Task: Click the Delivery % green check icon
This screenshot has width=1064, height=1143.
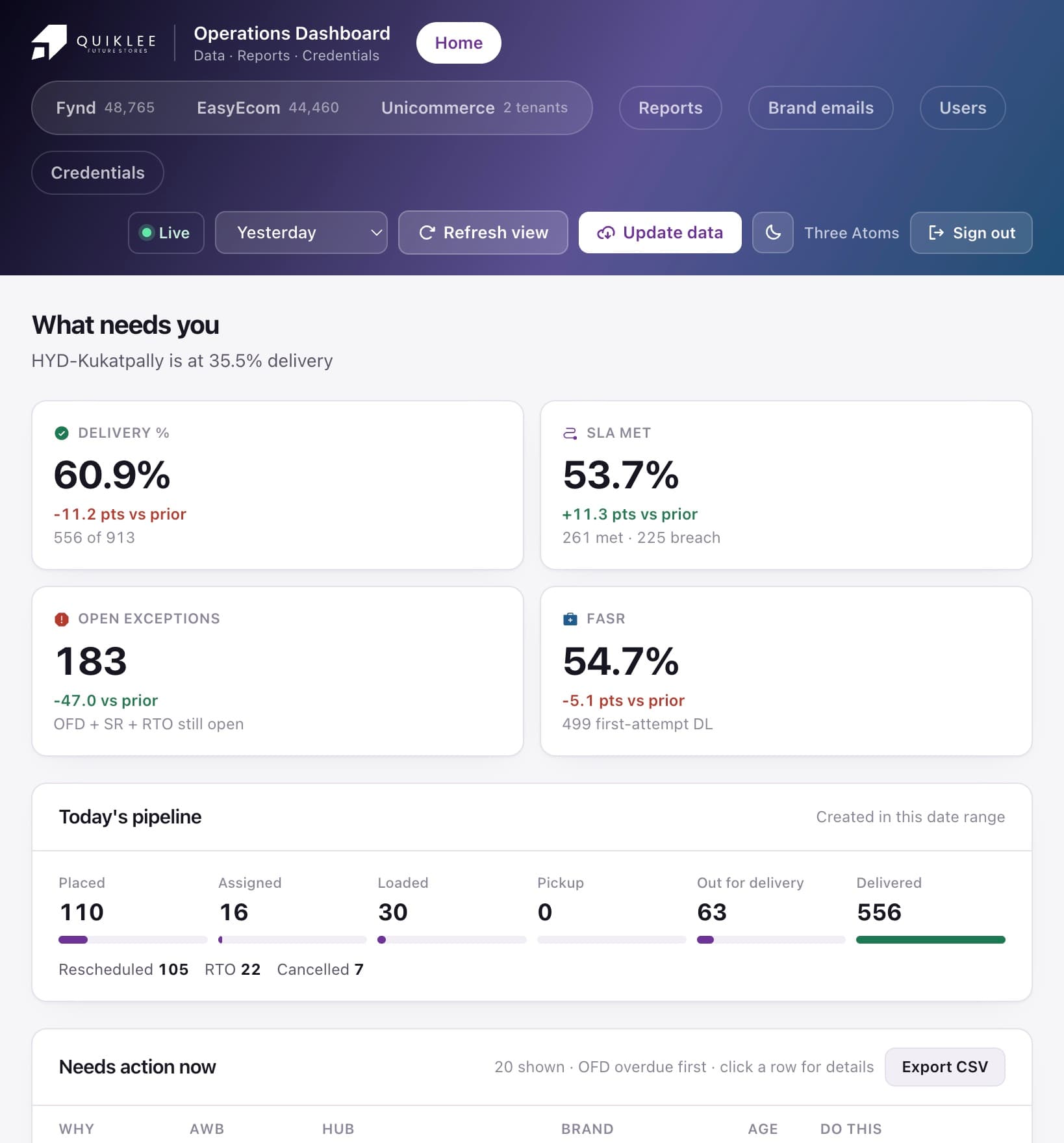Action: [62, 433]
